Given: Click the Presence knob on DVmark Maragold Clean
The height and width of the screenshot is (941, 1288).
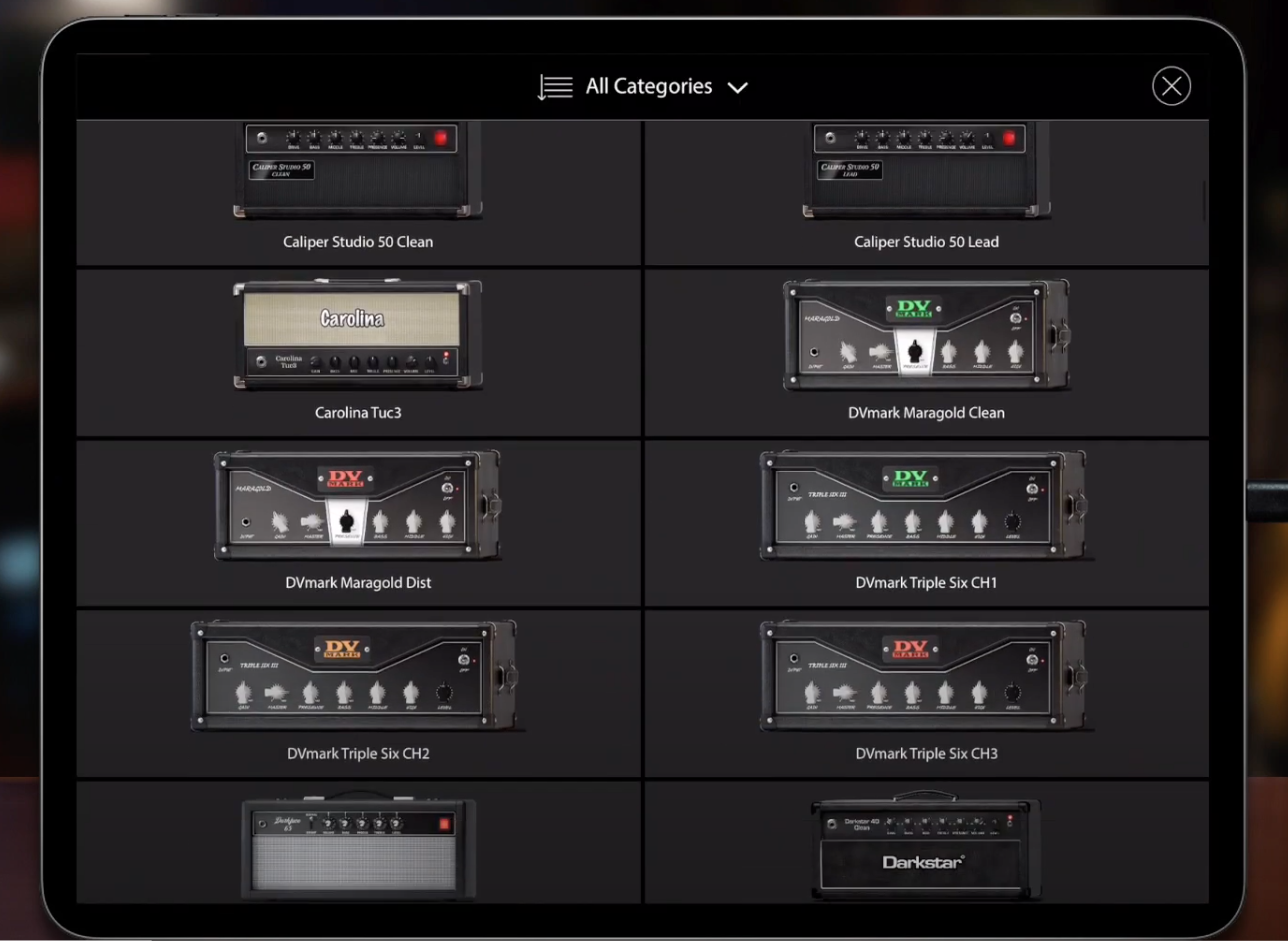Looking at the screenshot, I should pyautogui.click(x=914, y=349).
